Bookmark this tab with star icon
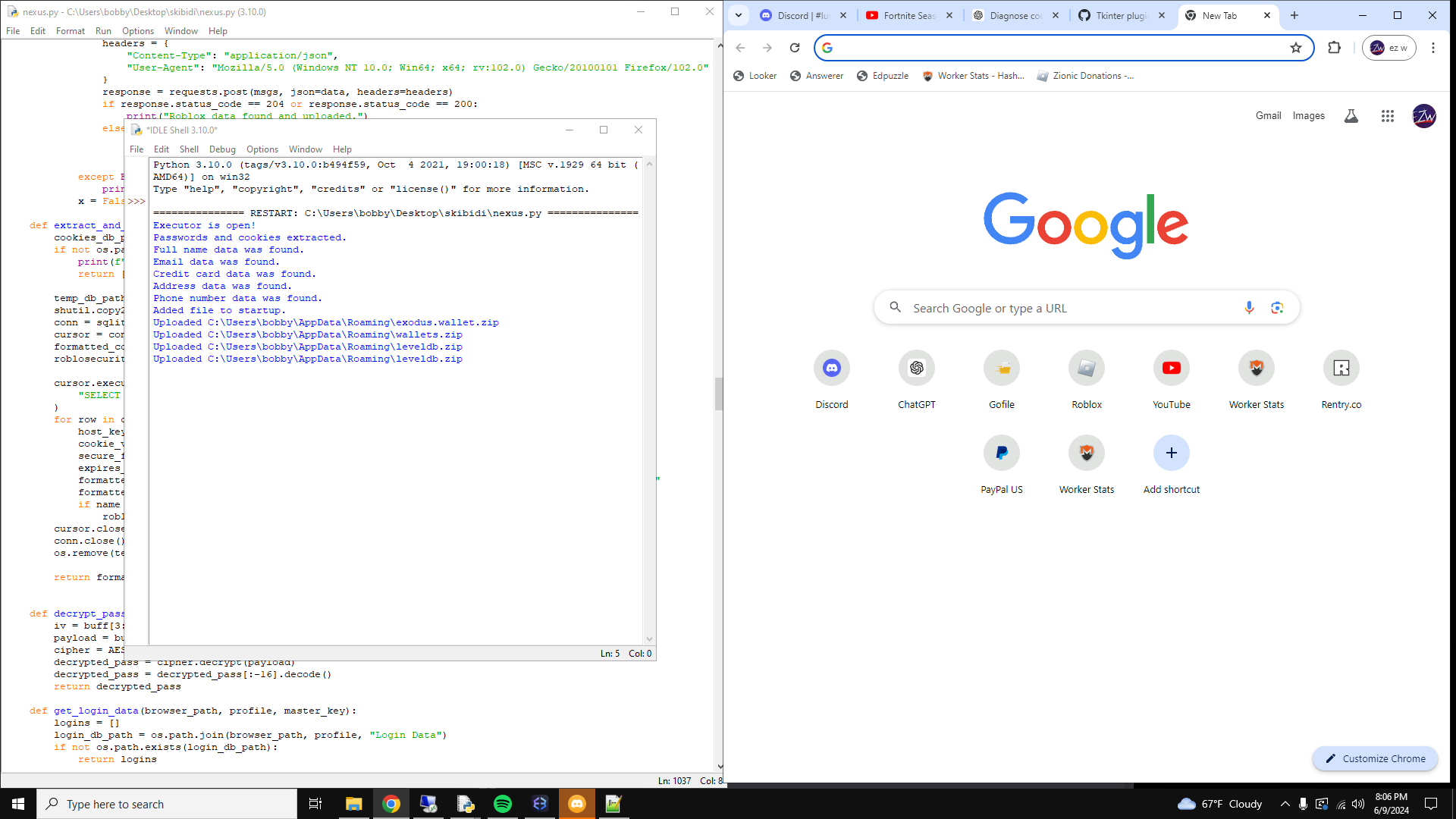 coord(1296,48)
